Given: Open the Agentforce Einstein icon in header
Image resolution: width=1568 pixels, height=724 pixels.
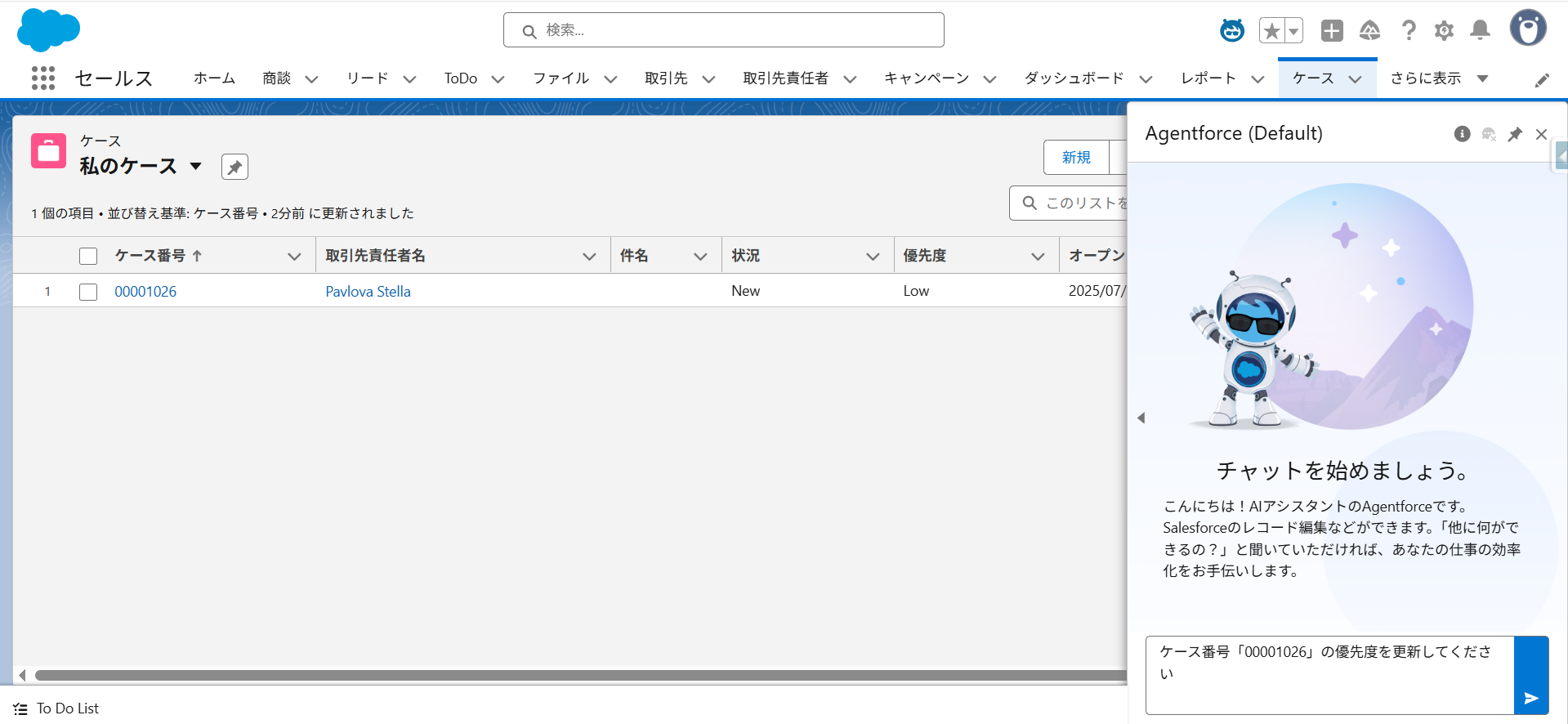Looking at the screenshot, I should pos(1232,30).
